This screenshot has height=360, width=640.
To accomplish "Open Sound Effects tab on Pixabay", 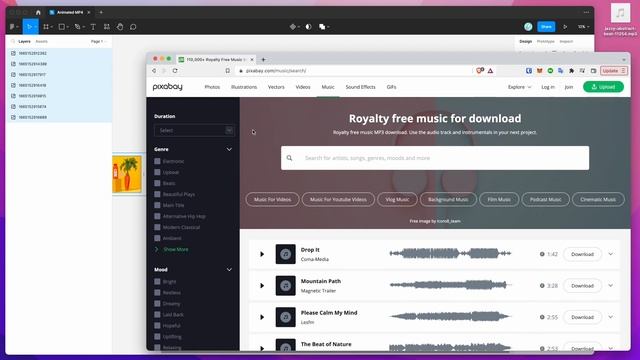I will point(360,87).
